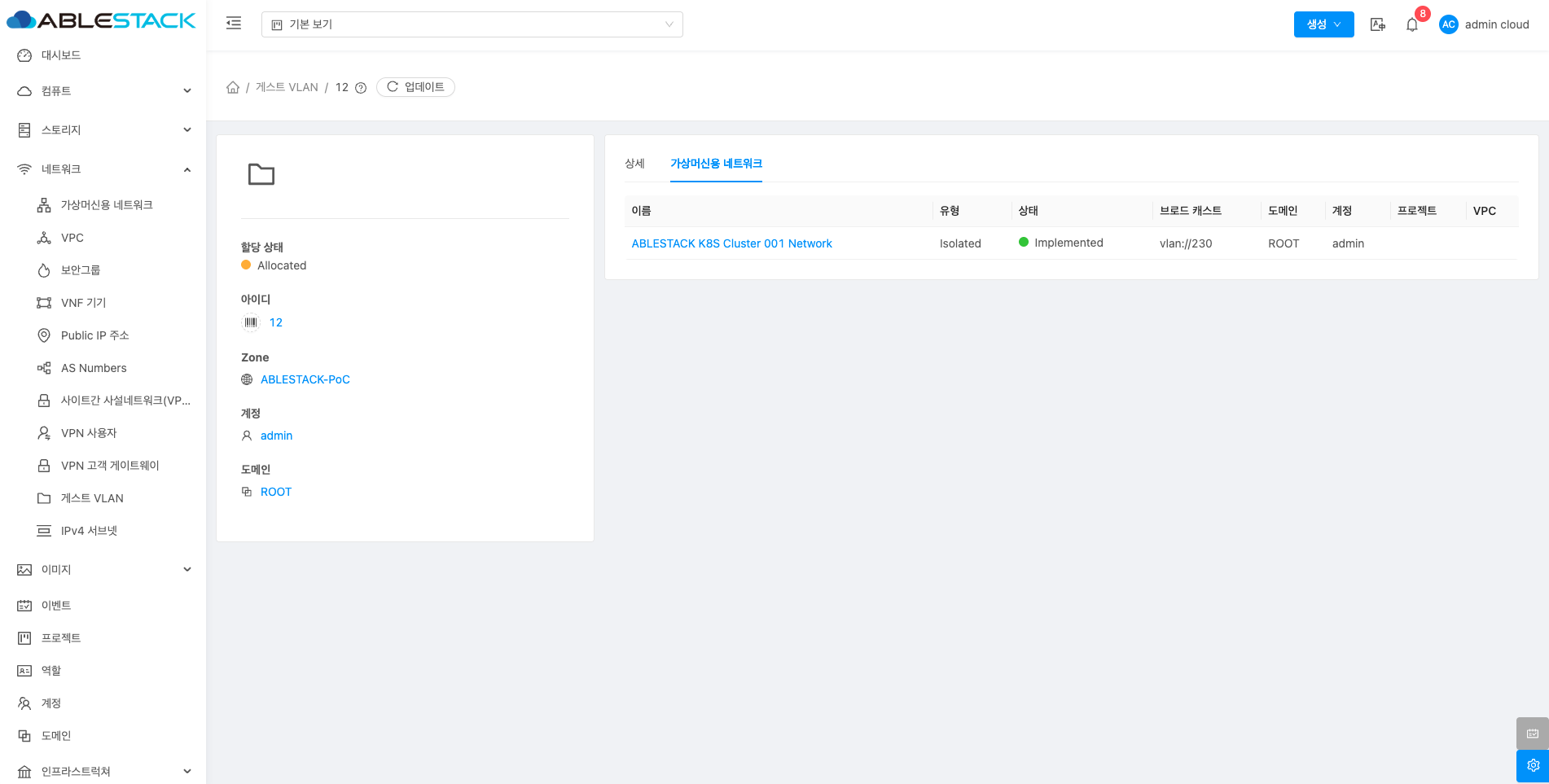Open the language translation icon
The image size is (1549, 784).
tap(1378, 24)
